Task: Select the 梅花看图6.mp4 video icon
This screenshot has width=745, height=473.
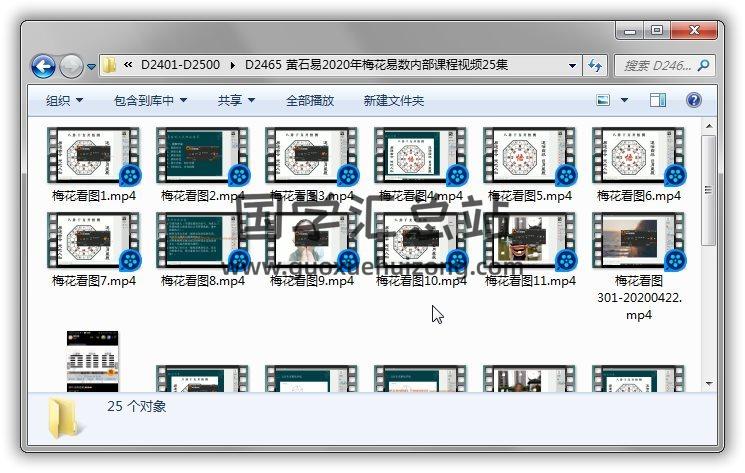Action: (x=638, y=156)
